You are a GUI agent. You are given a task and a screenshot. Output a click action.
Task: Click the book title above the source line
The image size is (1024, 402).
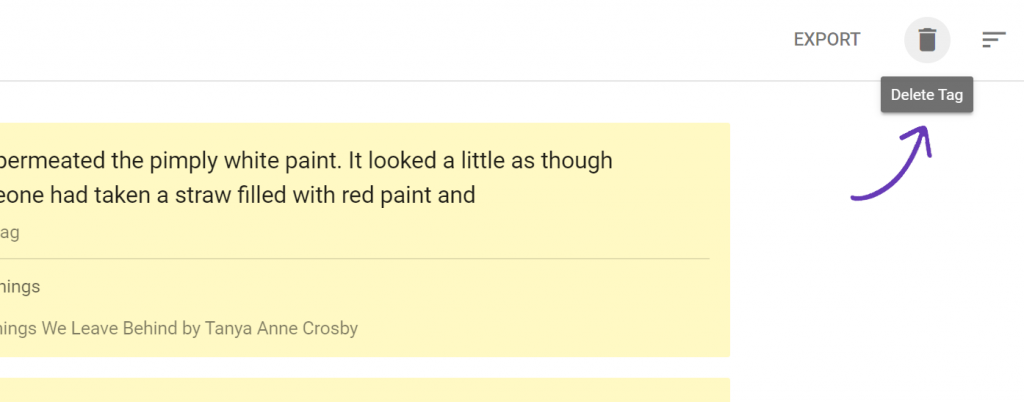[20, 286]
